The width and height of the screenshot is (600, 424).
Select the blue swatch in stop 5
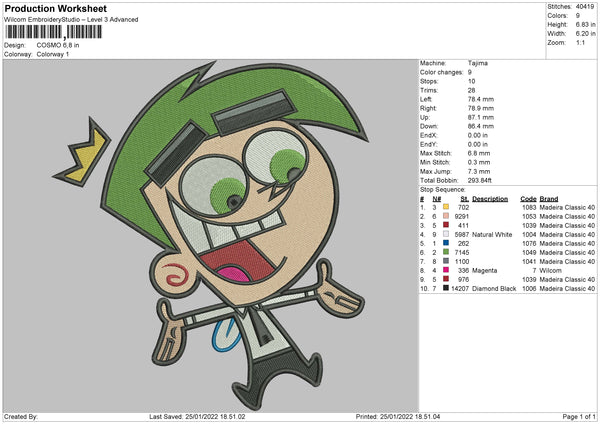(446, 243)
